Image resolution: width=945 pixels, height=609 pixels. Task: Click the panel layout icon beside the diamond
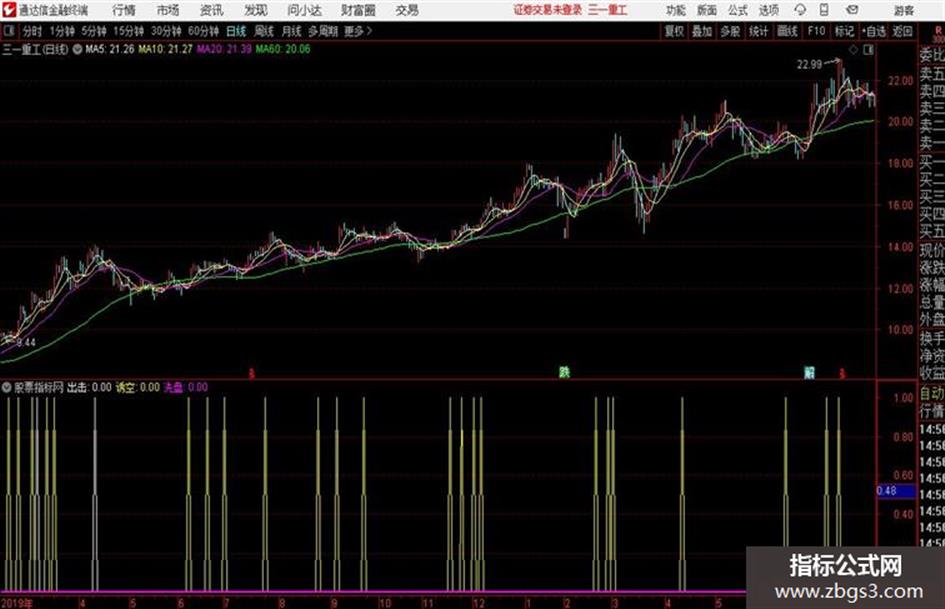click(x=868, y=50)
